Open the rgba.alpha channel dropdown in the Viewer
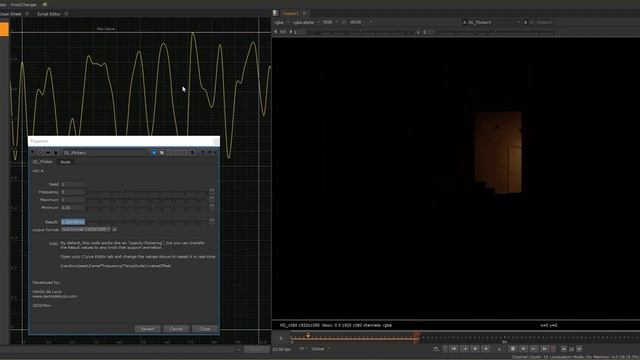This screenshot has width=640, height=360. coord(306,22)
